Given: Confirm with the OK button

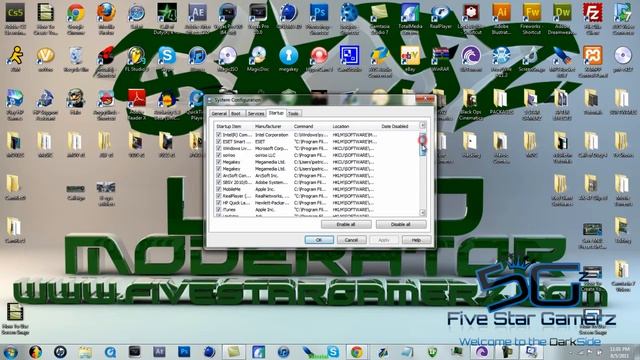Looking at the screenshot, I should tap(319, 240).
